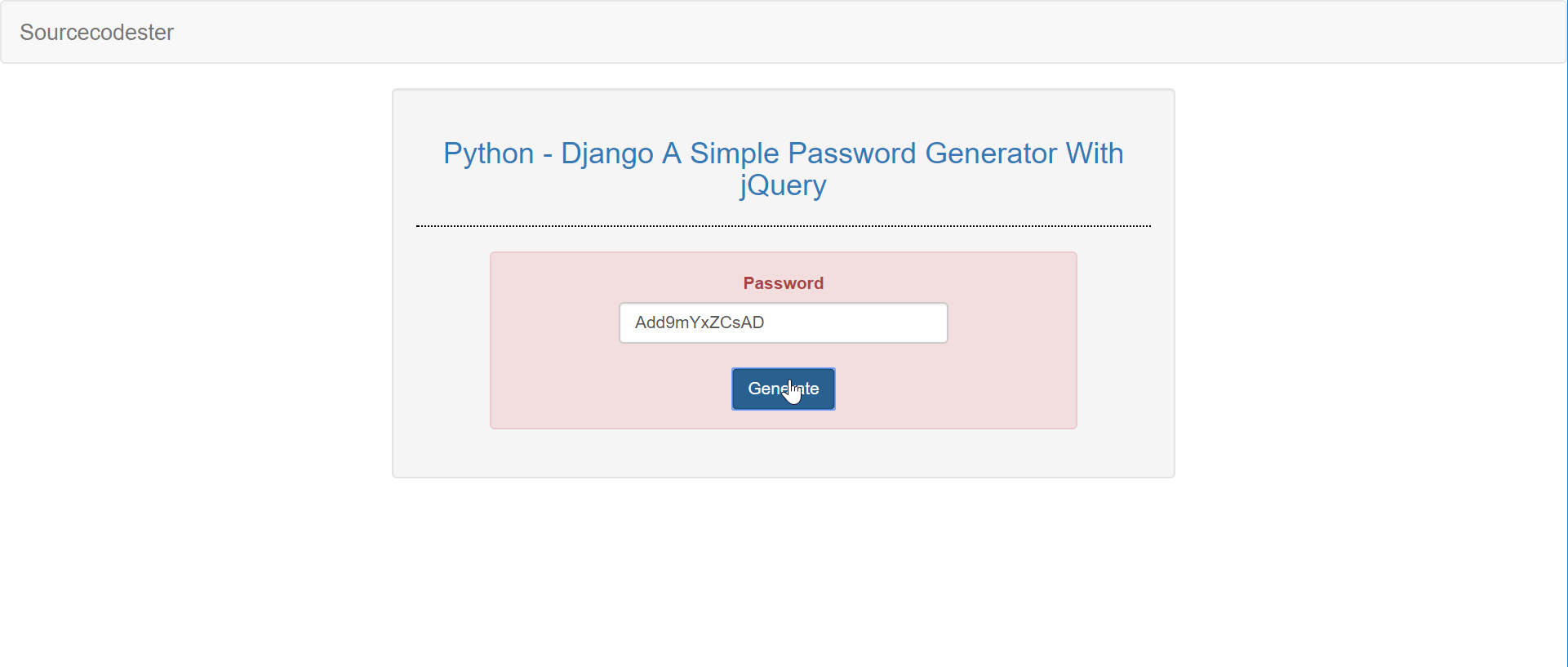This screenshot has width=1568, height=667.
Task: Click the Python - Django heading title
Action: tap(783, 169)
